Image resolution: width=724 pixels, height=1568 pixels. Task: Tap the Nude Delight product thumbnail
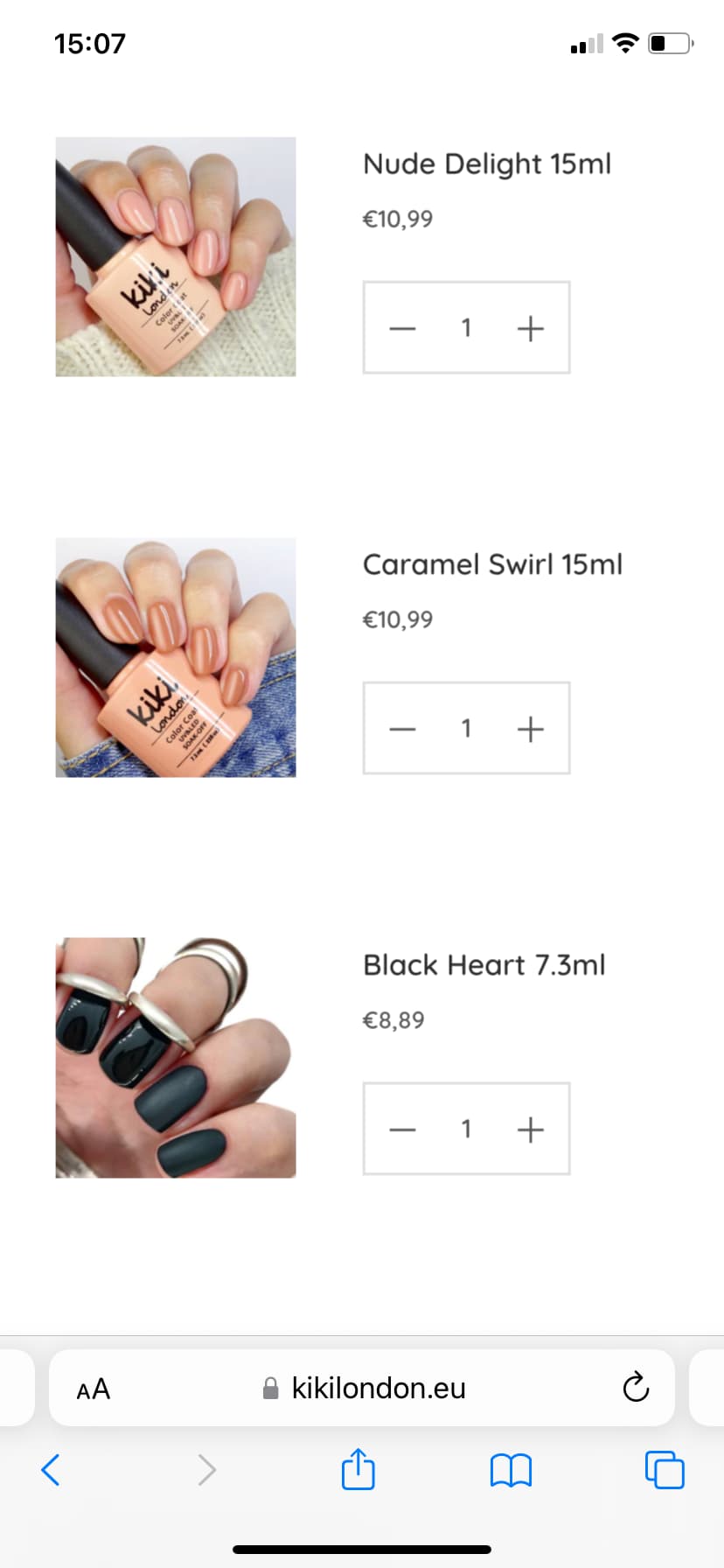(176, 256)
